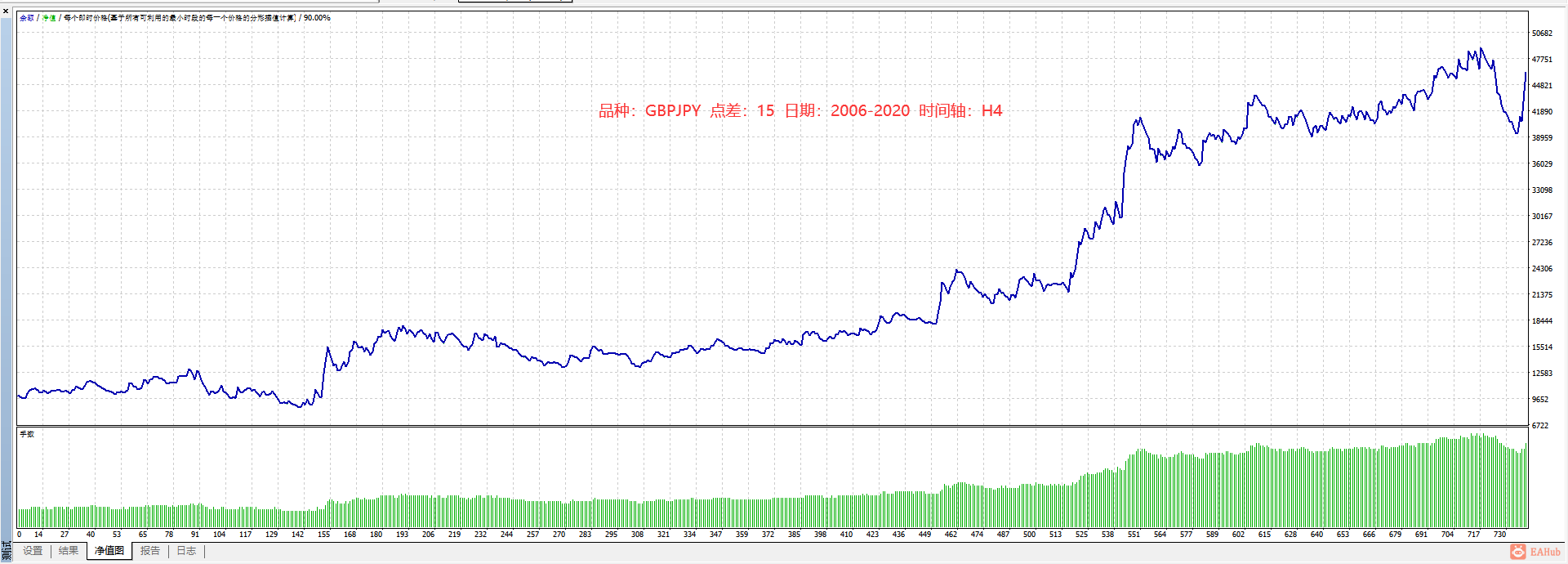Switch to the 结果 tab
The width and height of the screenshot is (1568, 564).
tap(69, 551)
